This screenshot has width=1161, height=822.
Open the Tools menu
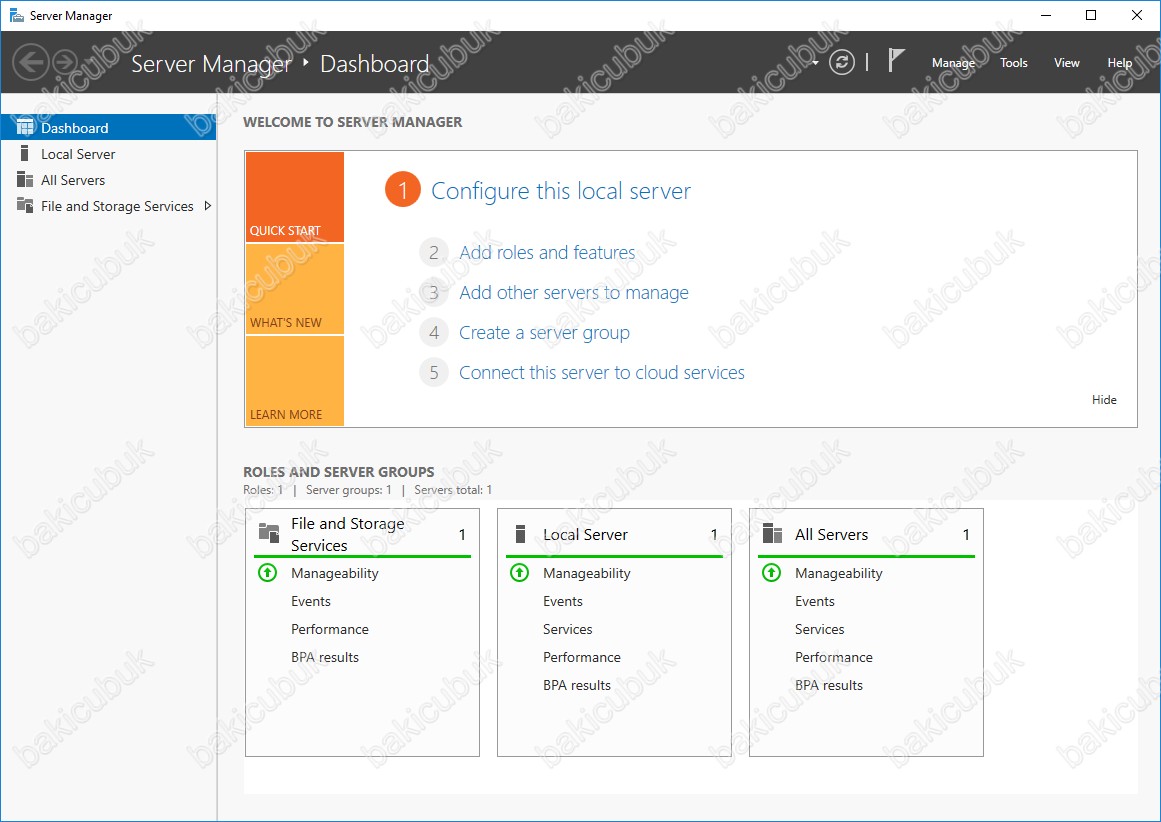point(1014,63)
